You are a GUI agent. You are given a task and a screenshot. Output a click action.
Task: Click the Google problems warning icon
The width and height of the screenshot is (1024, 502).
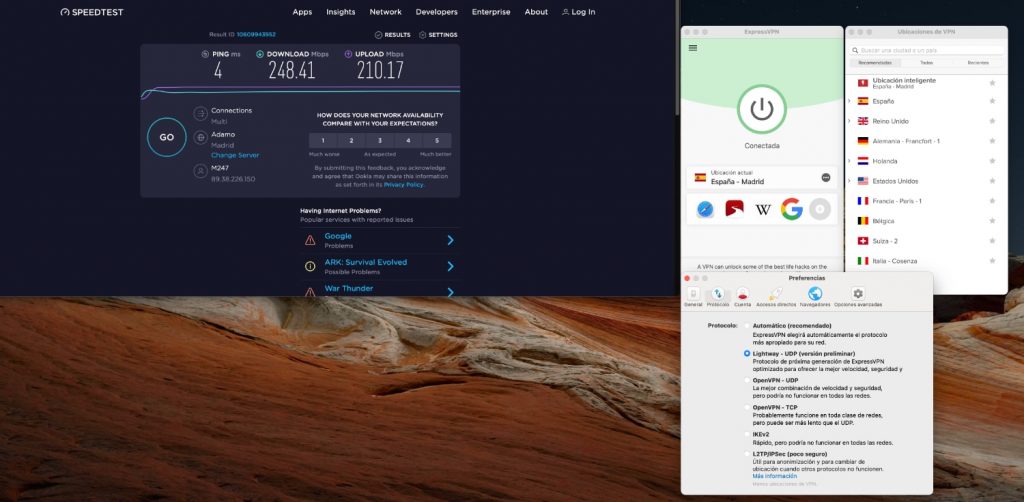pyautogui.click(x=310, y=240)
